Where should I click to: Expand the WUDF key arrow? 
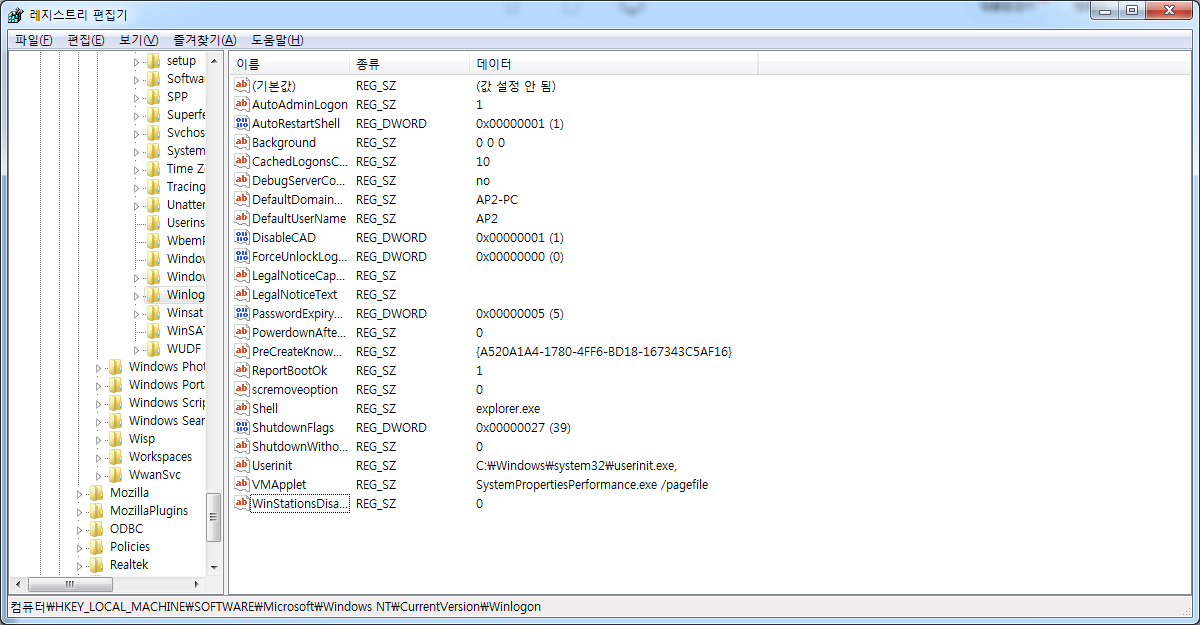[x=137, y=350]
